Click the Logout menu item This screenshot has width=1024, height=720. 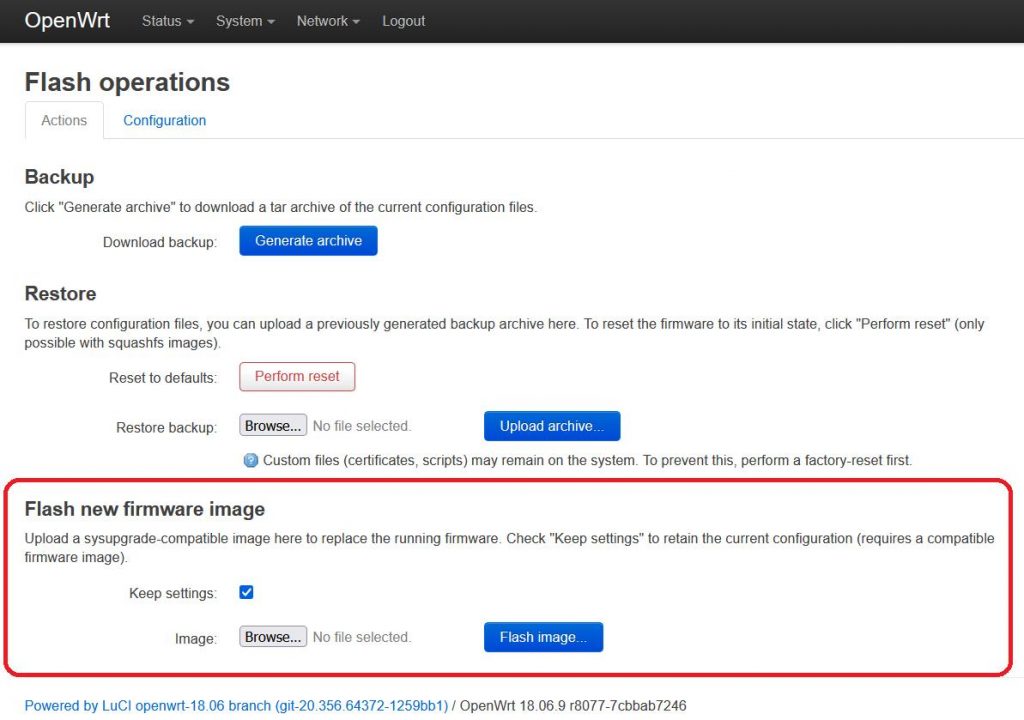(404, 21)
